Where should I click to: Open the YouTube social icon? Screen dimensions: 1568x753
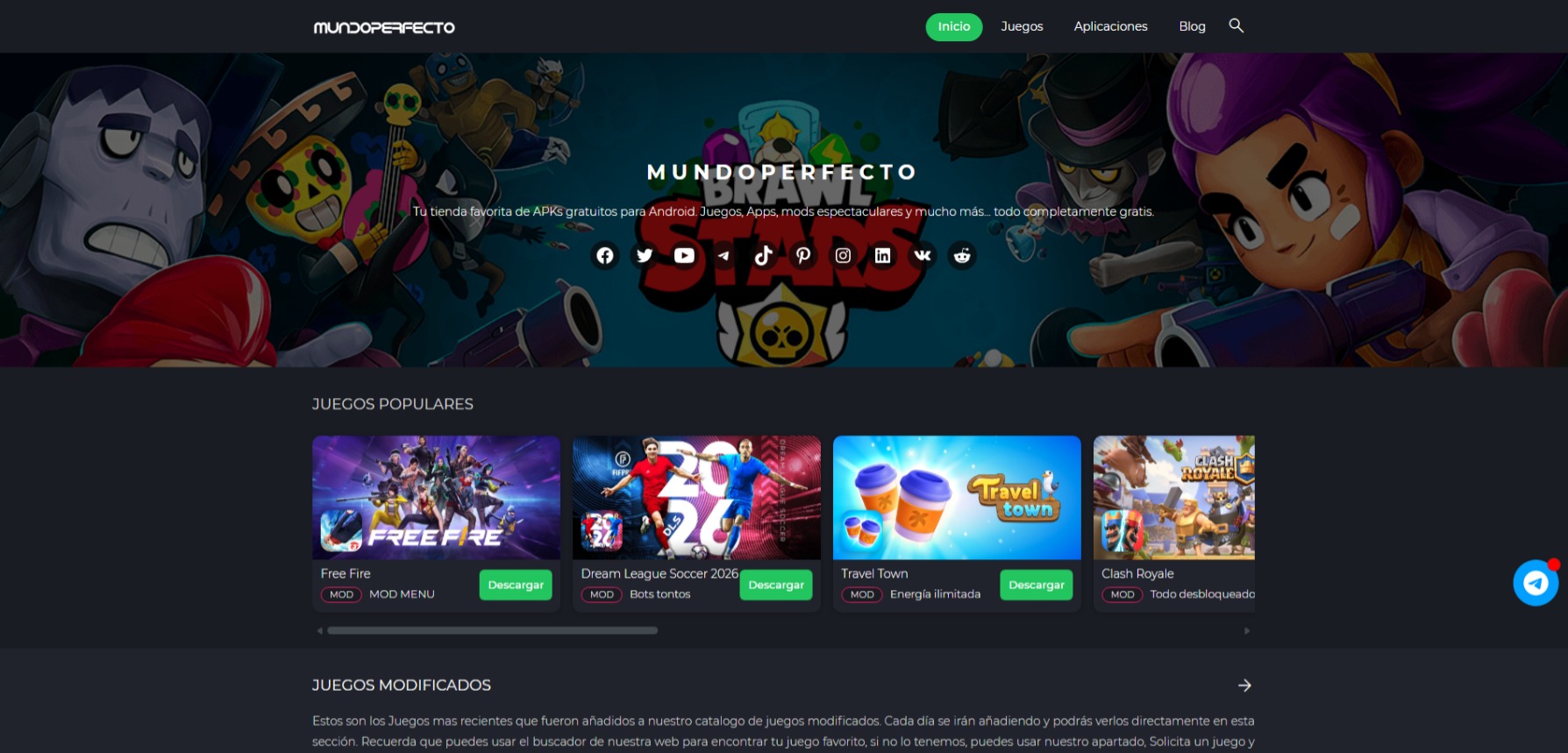[x=684, y=255]
